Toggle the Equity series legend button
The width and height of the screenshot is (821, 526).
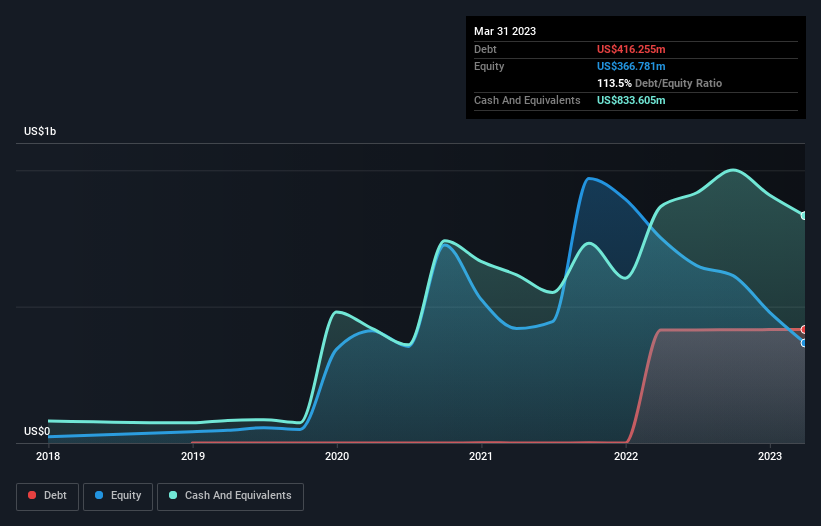[118, 496]
